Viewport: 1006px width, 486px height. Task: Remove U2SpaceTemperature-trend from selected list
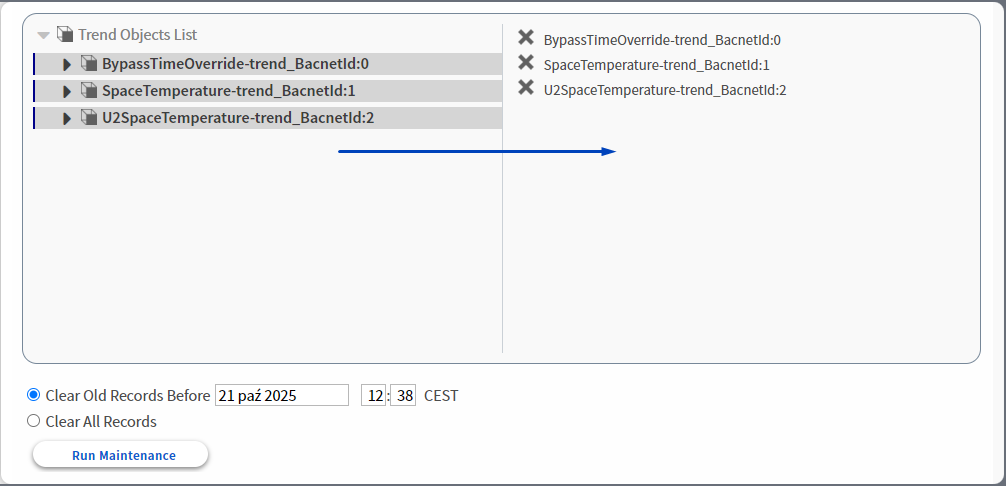coord(526,88)
